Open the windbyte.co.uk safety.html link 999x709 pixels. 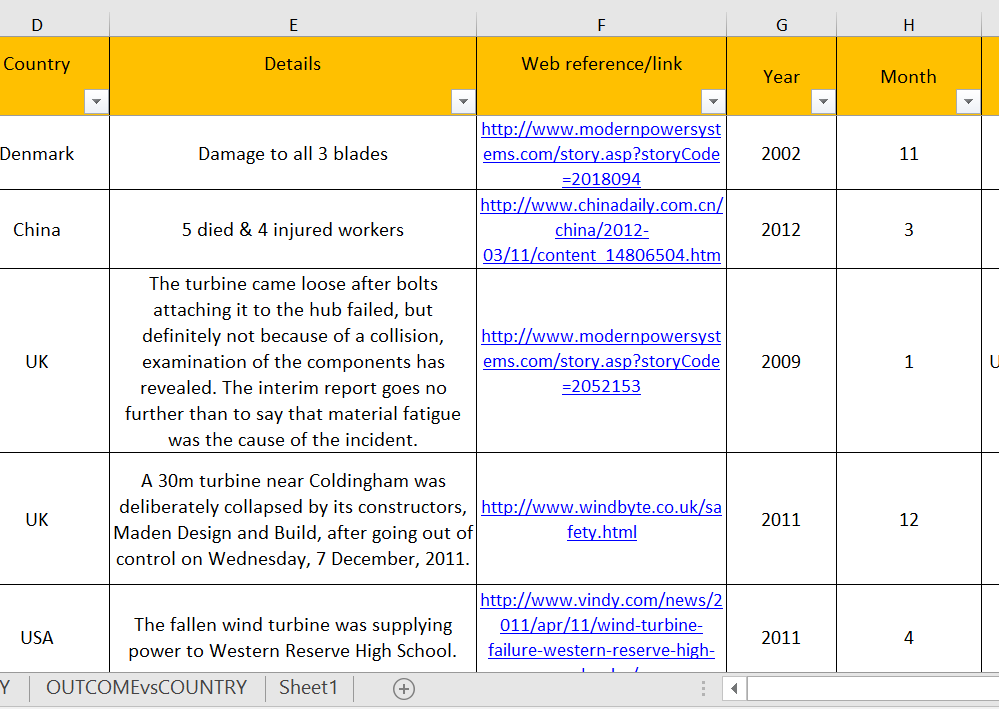(601, 520)
